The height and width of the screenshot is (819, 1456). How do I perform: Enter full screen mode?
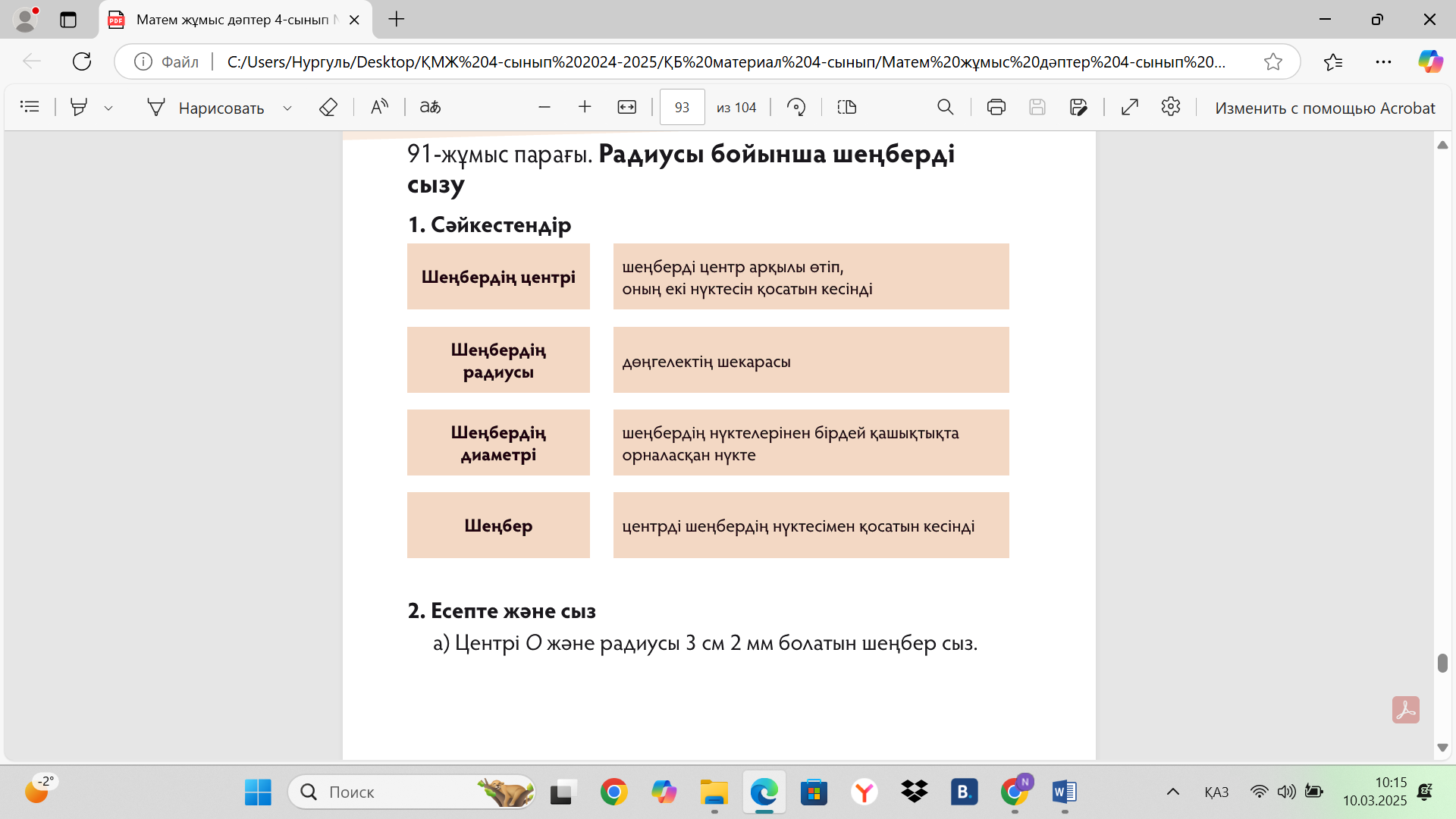tap(1130, 107)
